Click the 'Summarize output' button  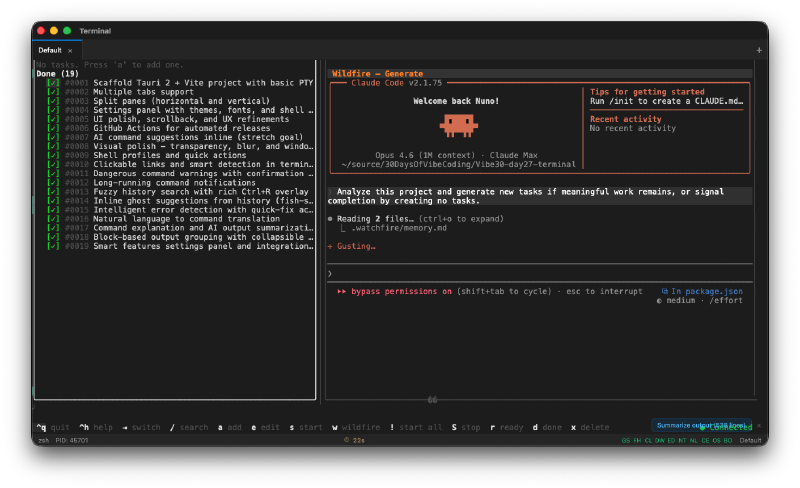click(x=701, y=425)
